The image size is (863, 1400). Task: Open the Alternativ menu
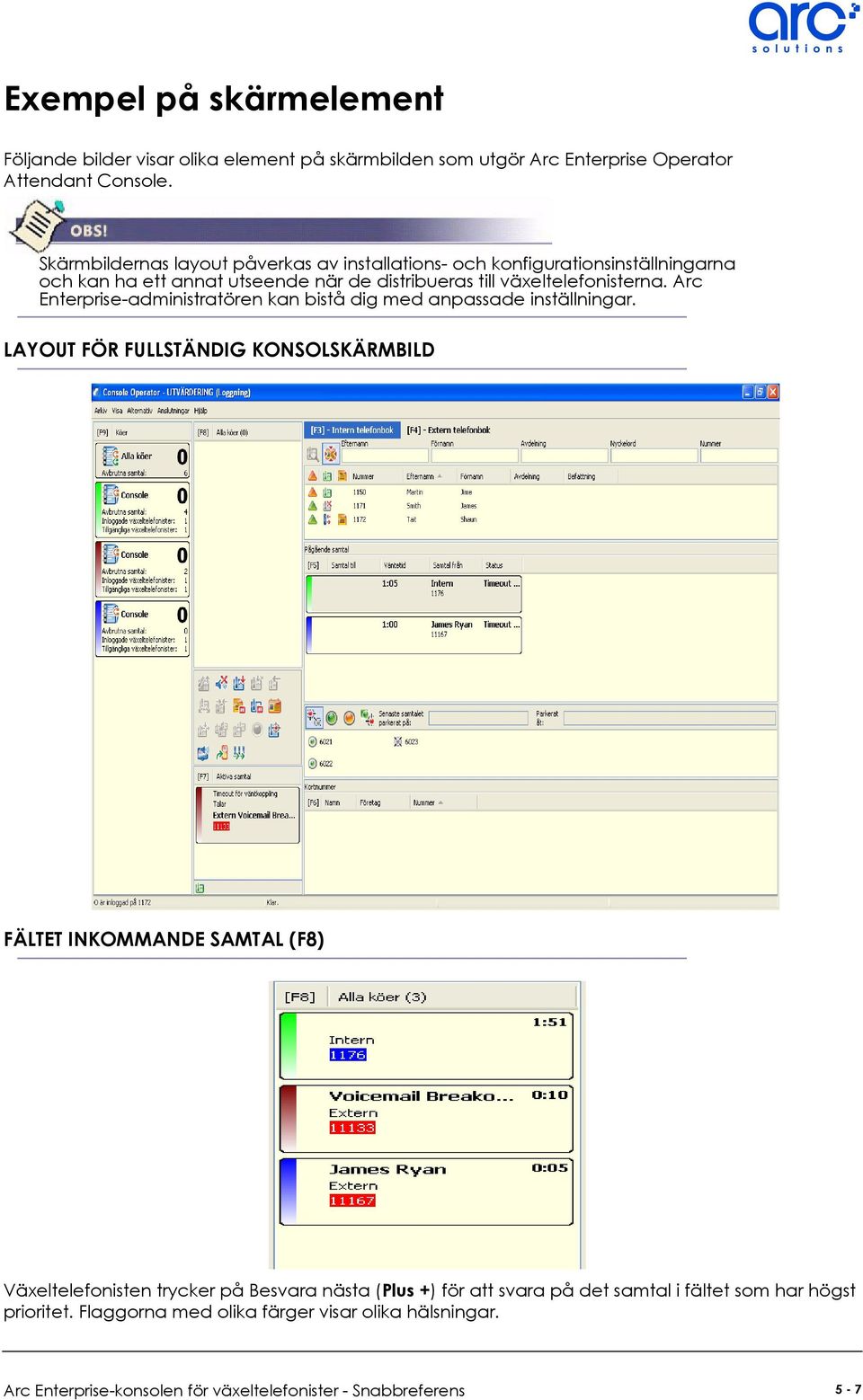(139, 411)
